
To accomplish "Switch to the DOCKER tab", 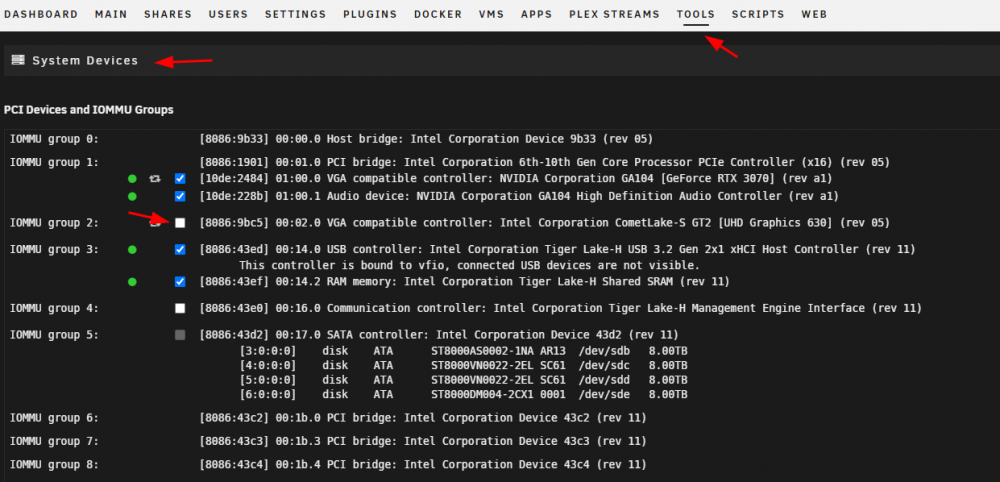I will pos(438,14).
